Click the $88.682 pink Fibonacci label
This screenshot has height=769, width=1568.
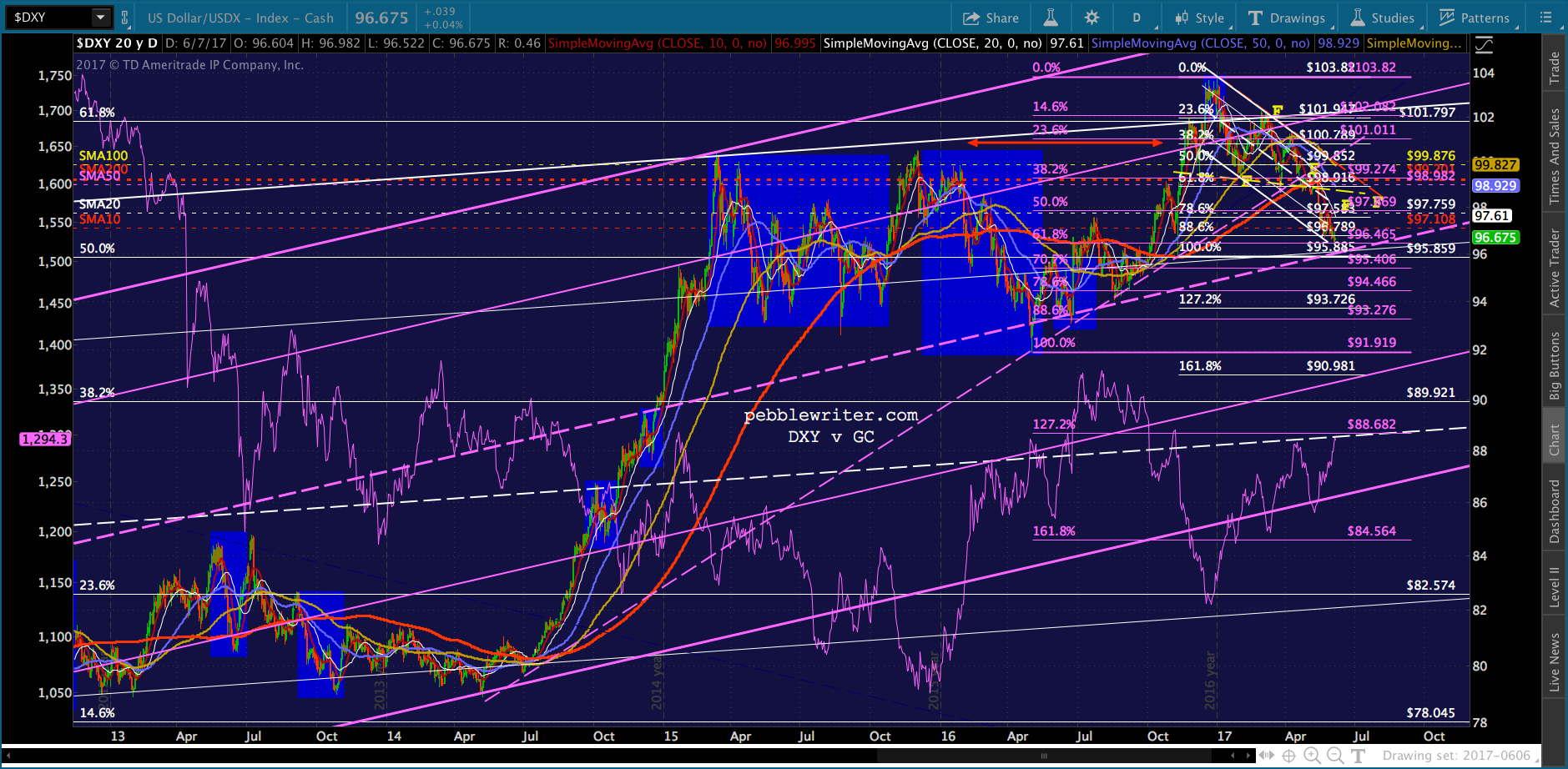point(1372,425)
